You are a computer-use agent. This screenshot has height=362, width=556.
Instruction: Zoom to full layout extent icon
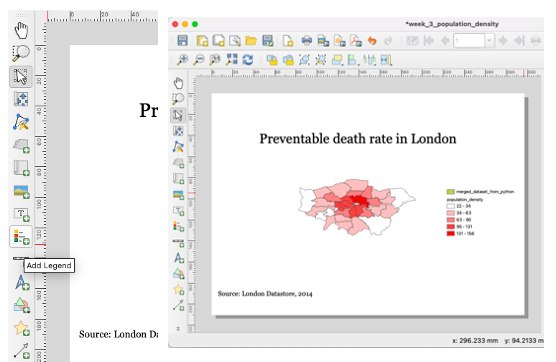pos(231,60)
